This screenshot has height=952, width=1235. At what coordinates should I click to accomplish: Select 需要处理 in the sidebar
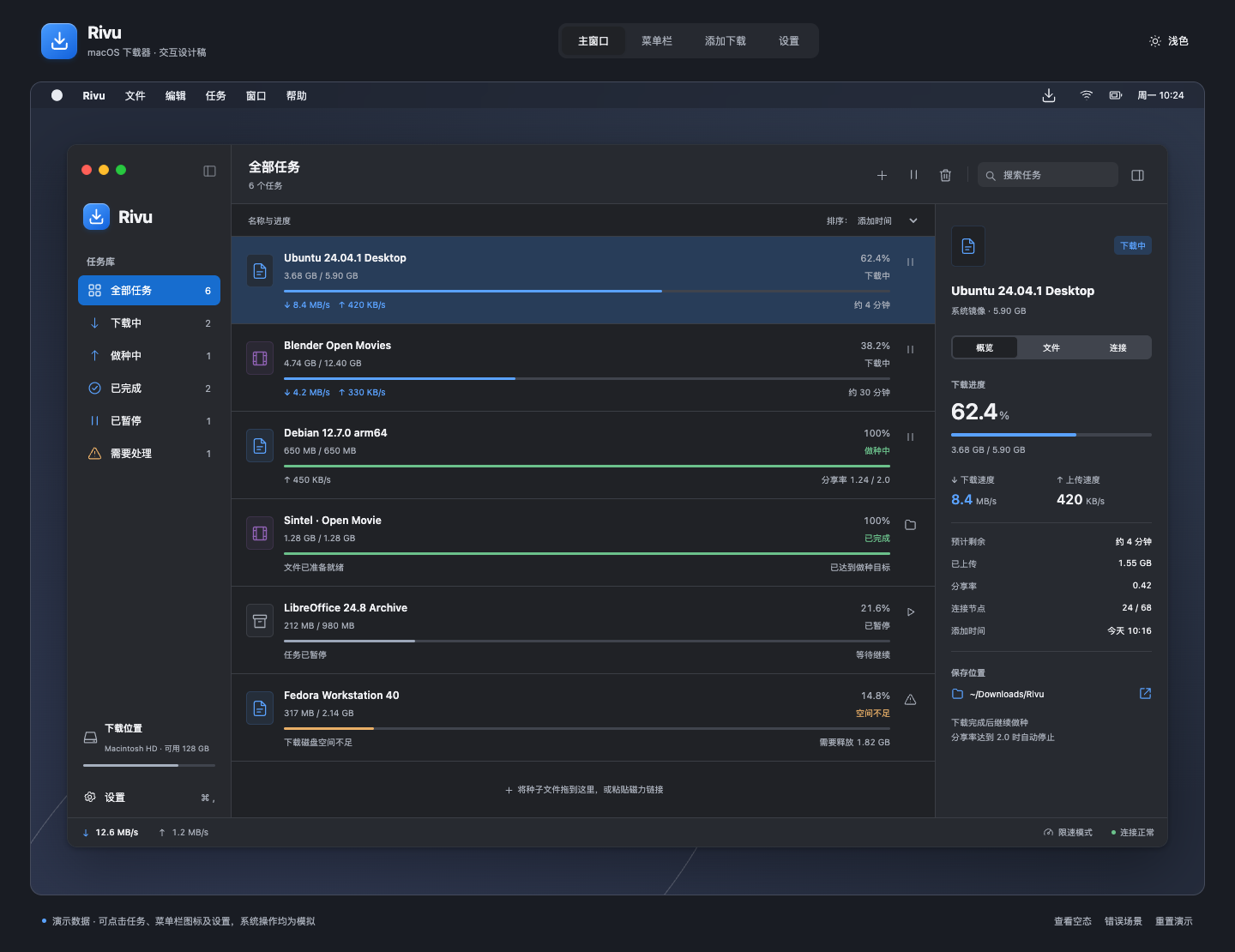pos(149,454)
